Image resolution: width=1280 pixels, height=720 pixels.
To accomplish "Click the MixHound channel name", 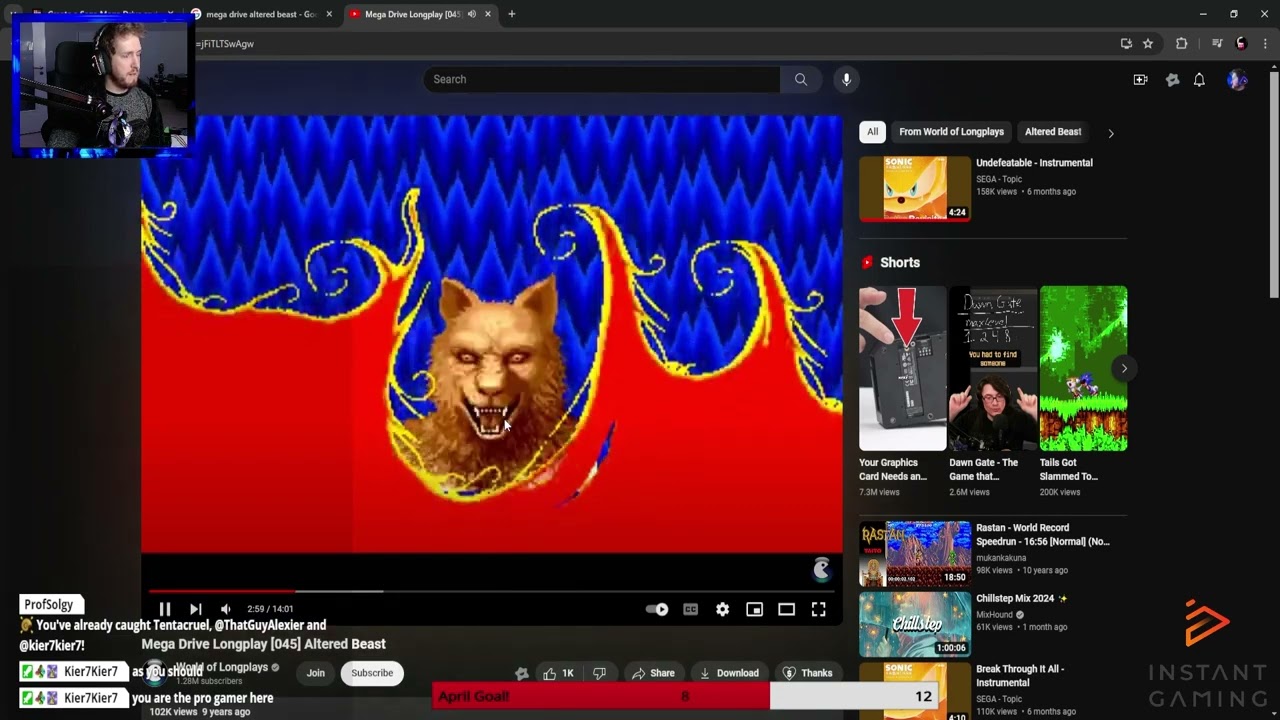I will [x=995, y=615].
